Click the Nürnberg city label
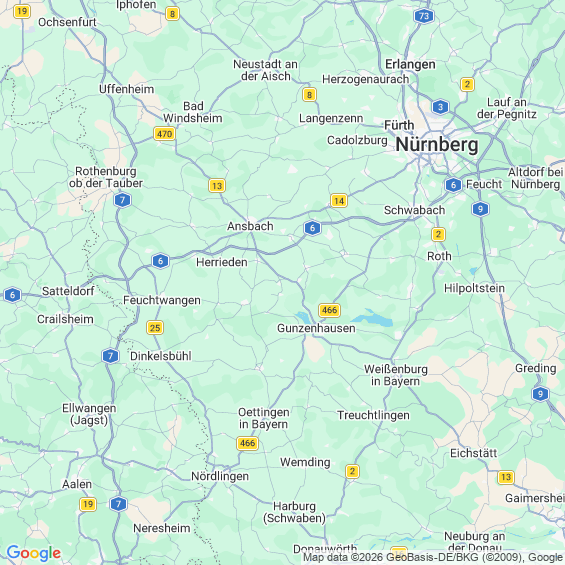The height and width of the screenshot is (565, 565). click(437, 145)
